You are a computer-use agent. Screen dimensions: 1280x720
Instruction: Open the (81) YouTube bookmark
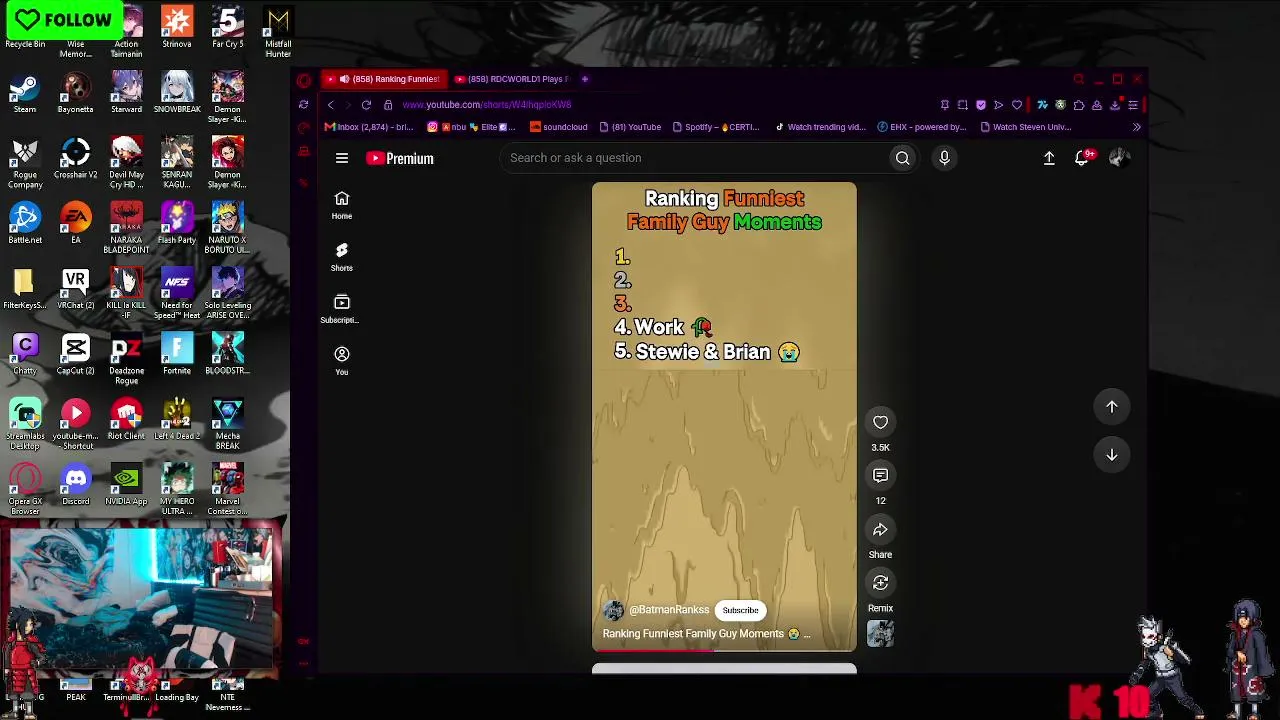(x=630, y=127)
